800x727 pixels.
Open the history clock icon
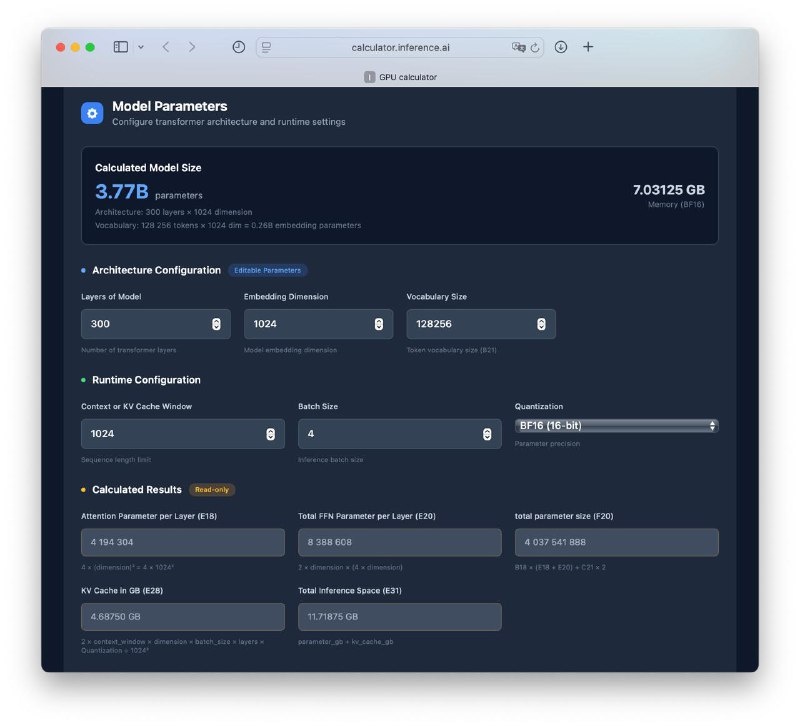tap(238, 47)
